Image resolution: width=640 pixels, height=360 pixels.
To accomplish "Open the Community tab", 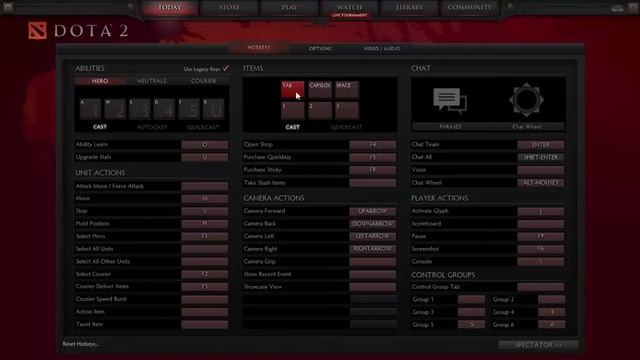I will 469,8.
